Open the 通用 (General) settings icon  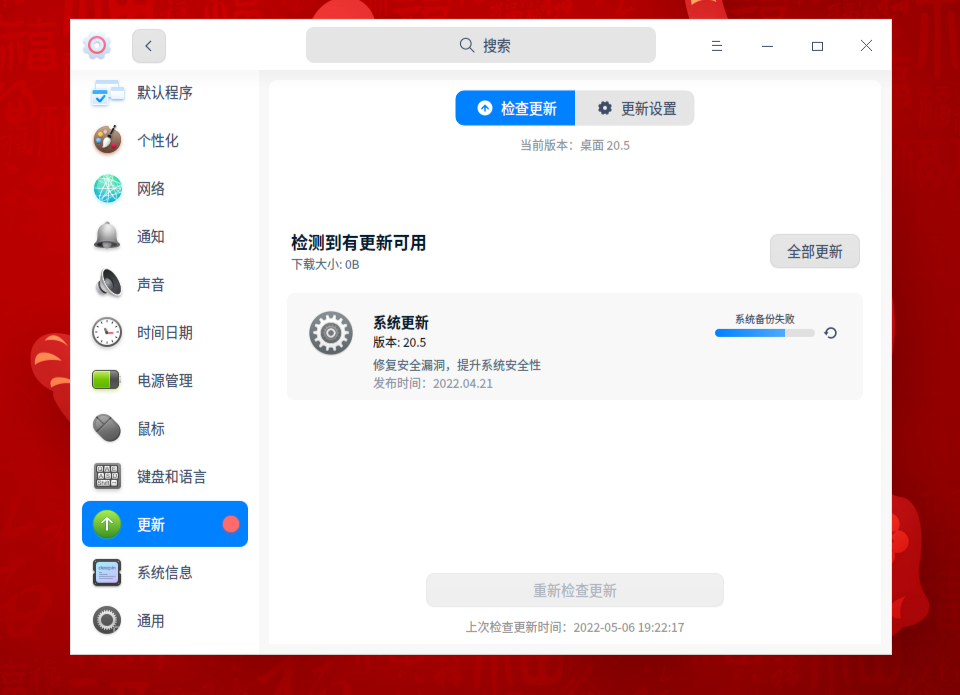click(x=107, y=620)
